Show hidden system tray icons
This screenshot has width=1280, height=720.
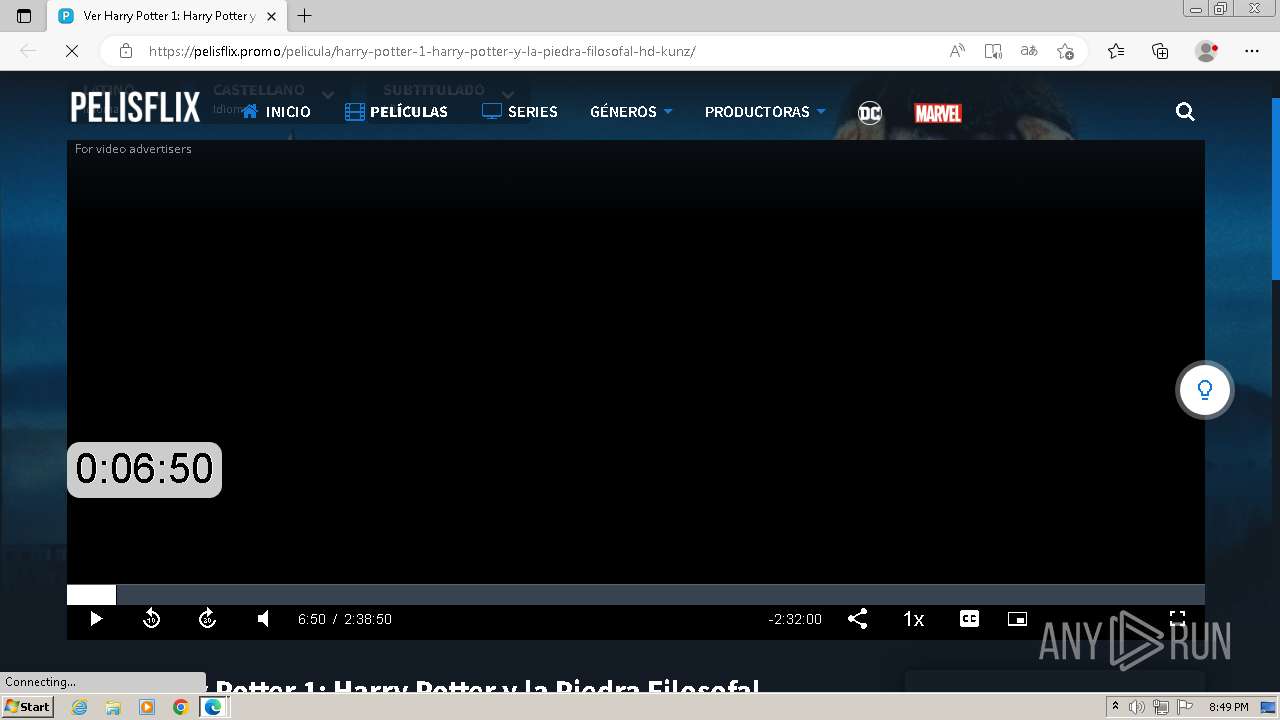click(x=1115, y=707)
